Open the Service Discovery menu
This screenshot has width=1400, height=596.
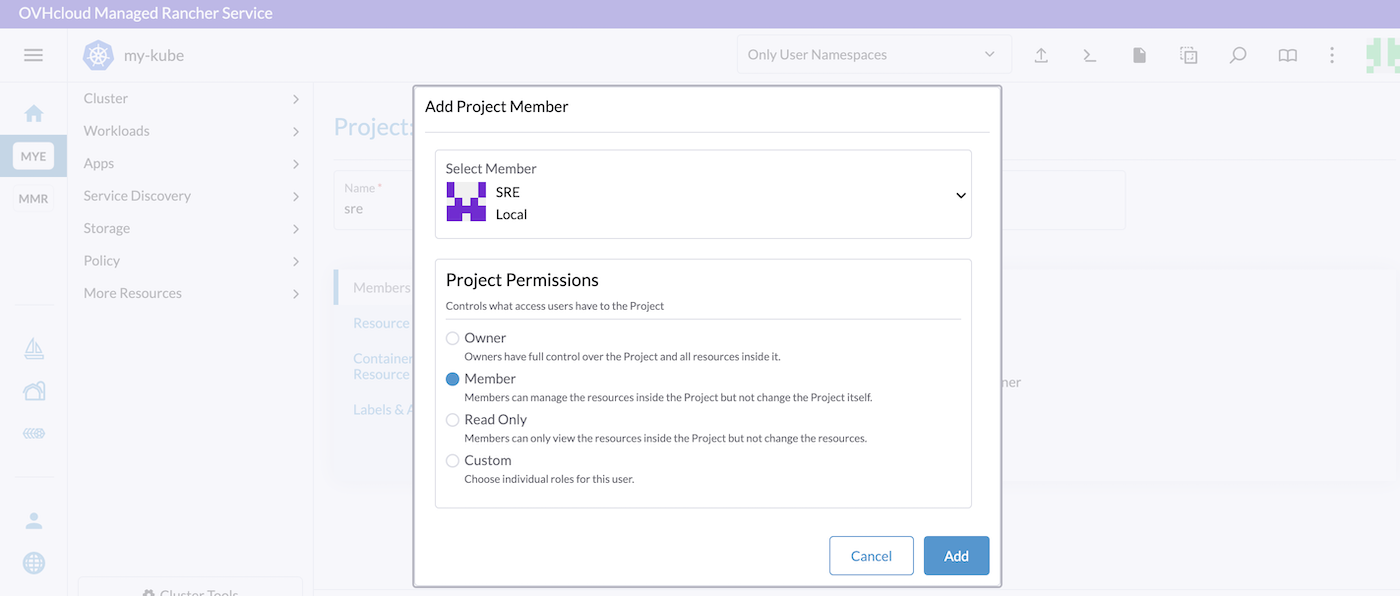pyautogui.click(x=190, y=196)
